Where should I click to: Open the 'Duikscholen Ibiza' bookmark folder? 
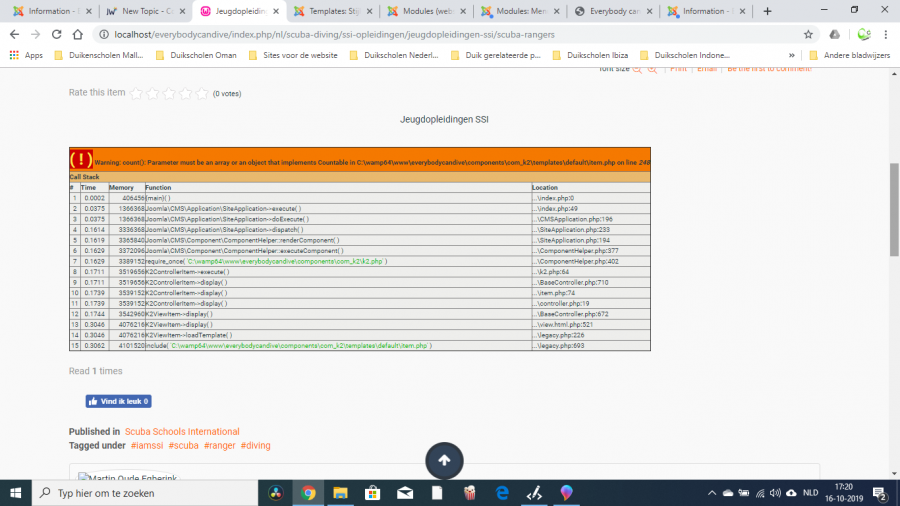(590, 55)
